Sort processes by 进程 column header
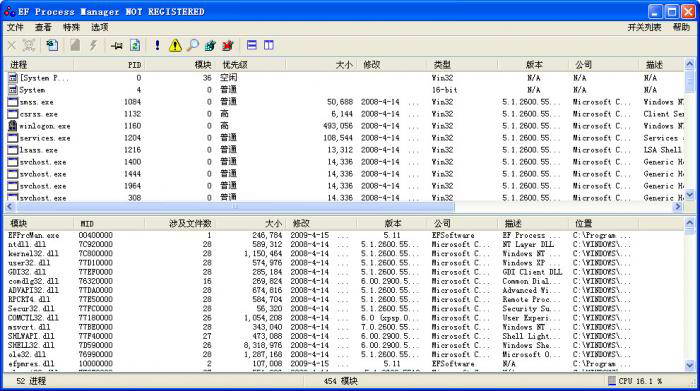This screenshot has width=700, height=391. (38, 65)
